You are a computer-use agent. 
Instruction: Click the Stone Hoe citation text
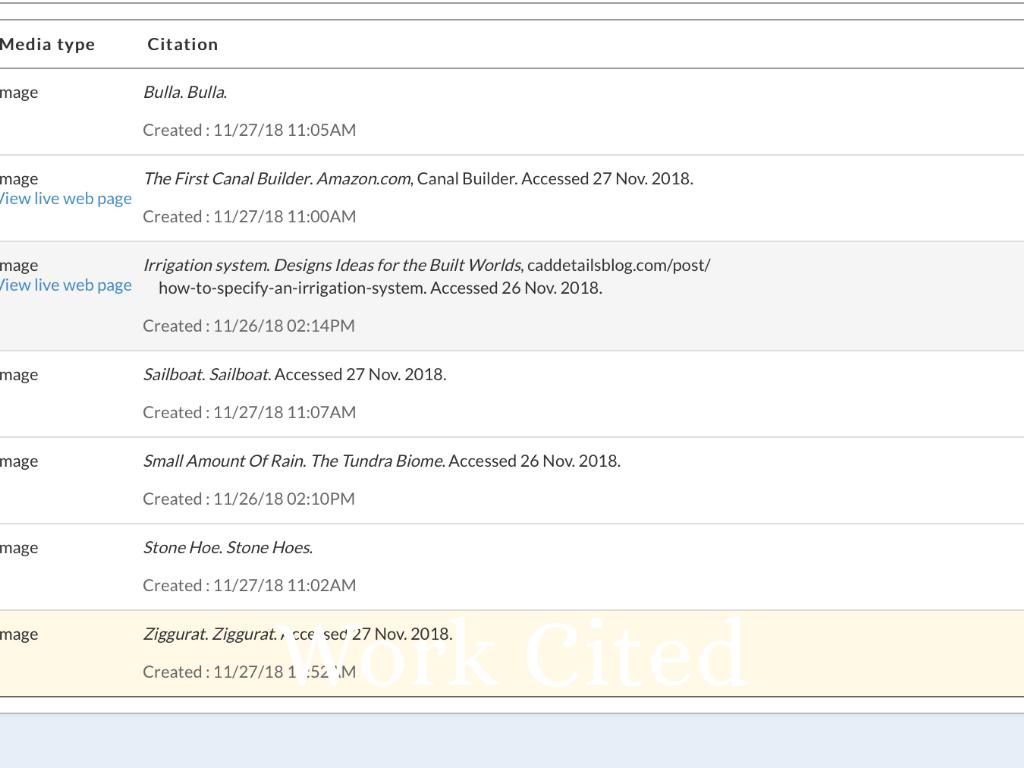coord(228,548)
